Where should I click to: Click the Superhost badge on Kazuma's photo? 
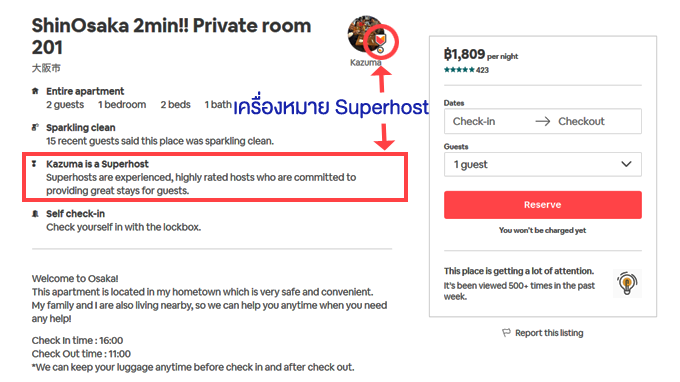point(380,43)
